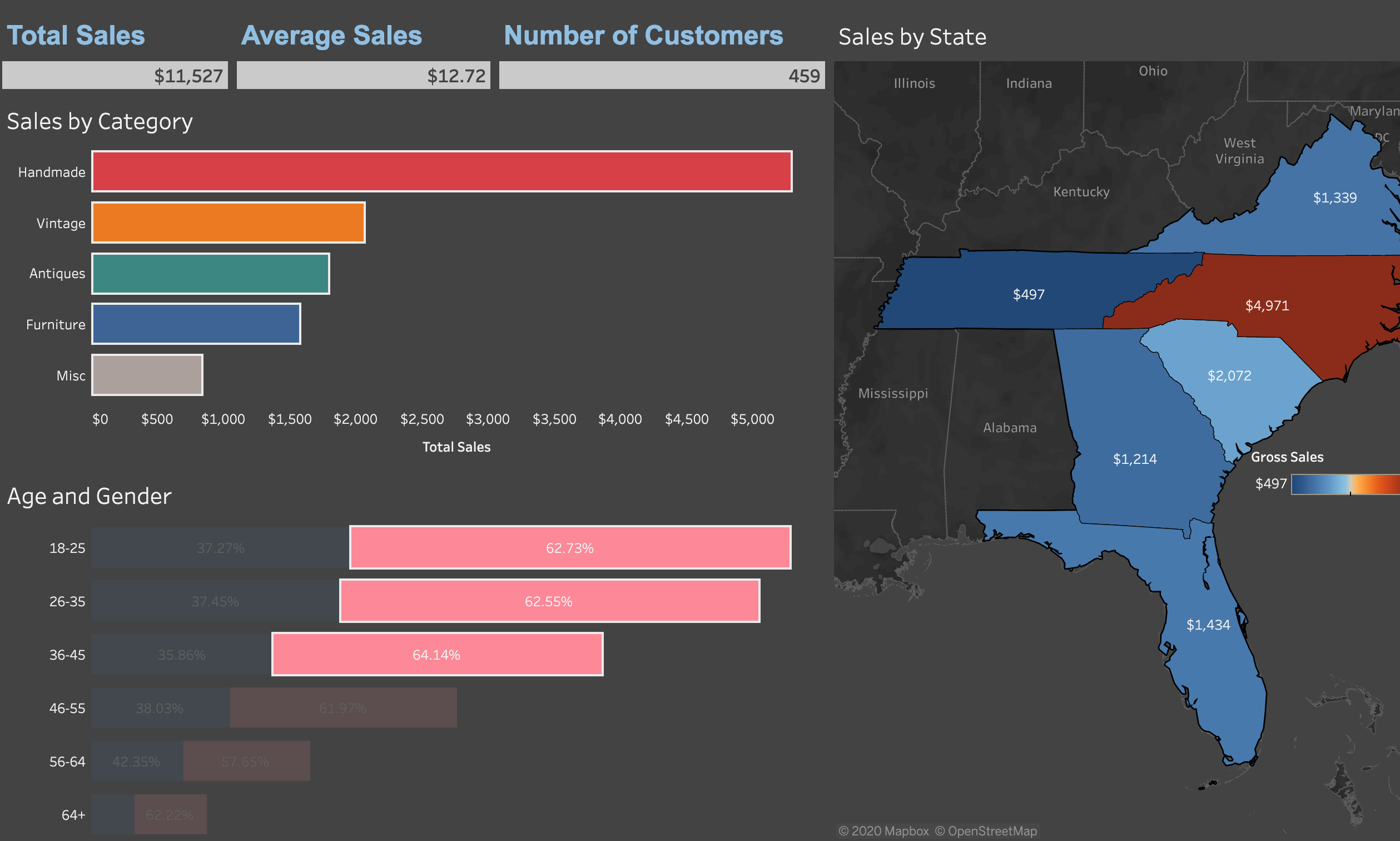
Task: Click the Total Sales $11,527 value box
Action: [115, 76]
